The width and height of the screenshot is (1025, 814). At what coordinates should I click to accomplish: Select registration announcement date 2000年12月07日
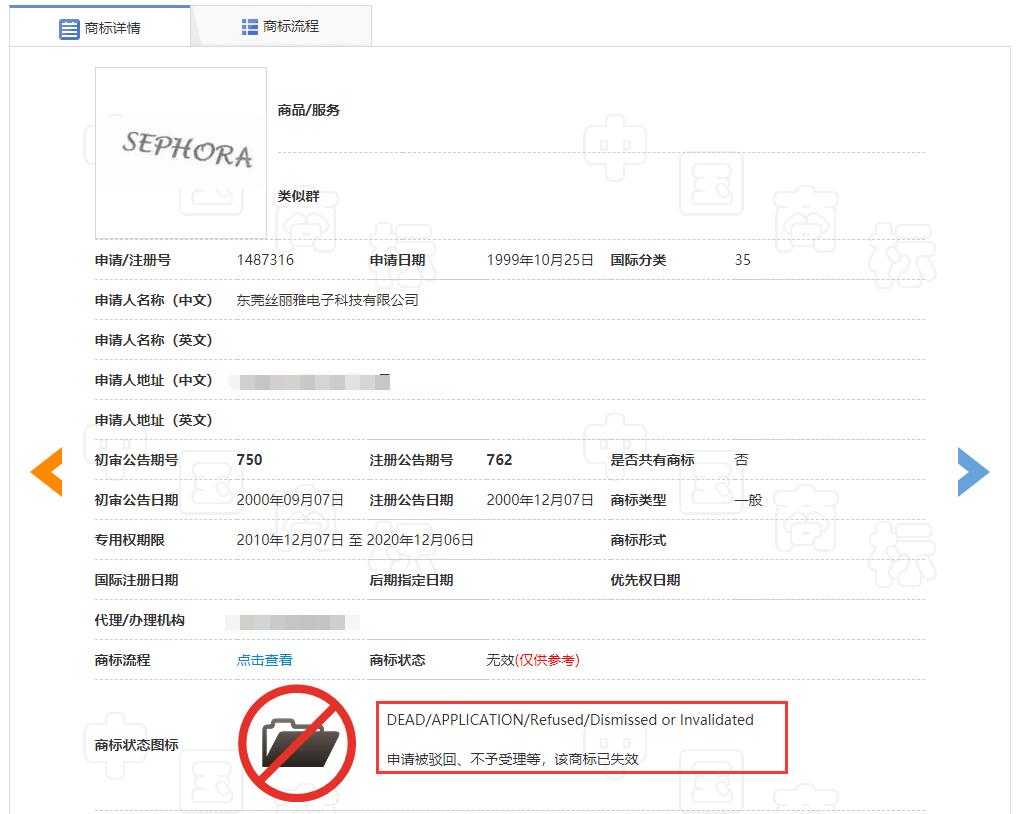(540, 500)
